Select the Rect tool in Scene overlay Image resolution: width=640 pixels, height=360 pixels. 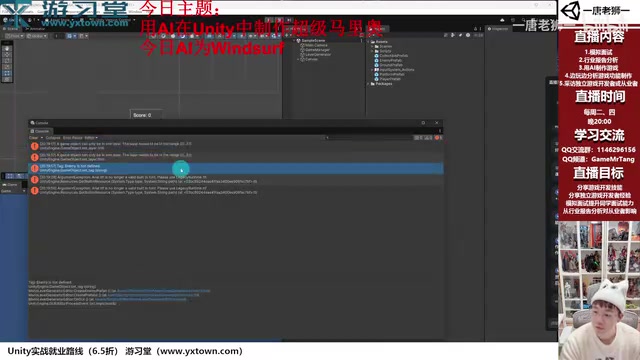(7, 73)
